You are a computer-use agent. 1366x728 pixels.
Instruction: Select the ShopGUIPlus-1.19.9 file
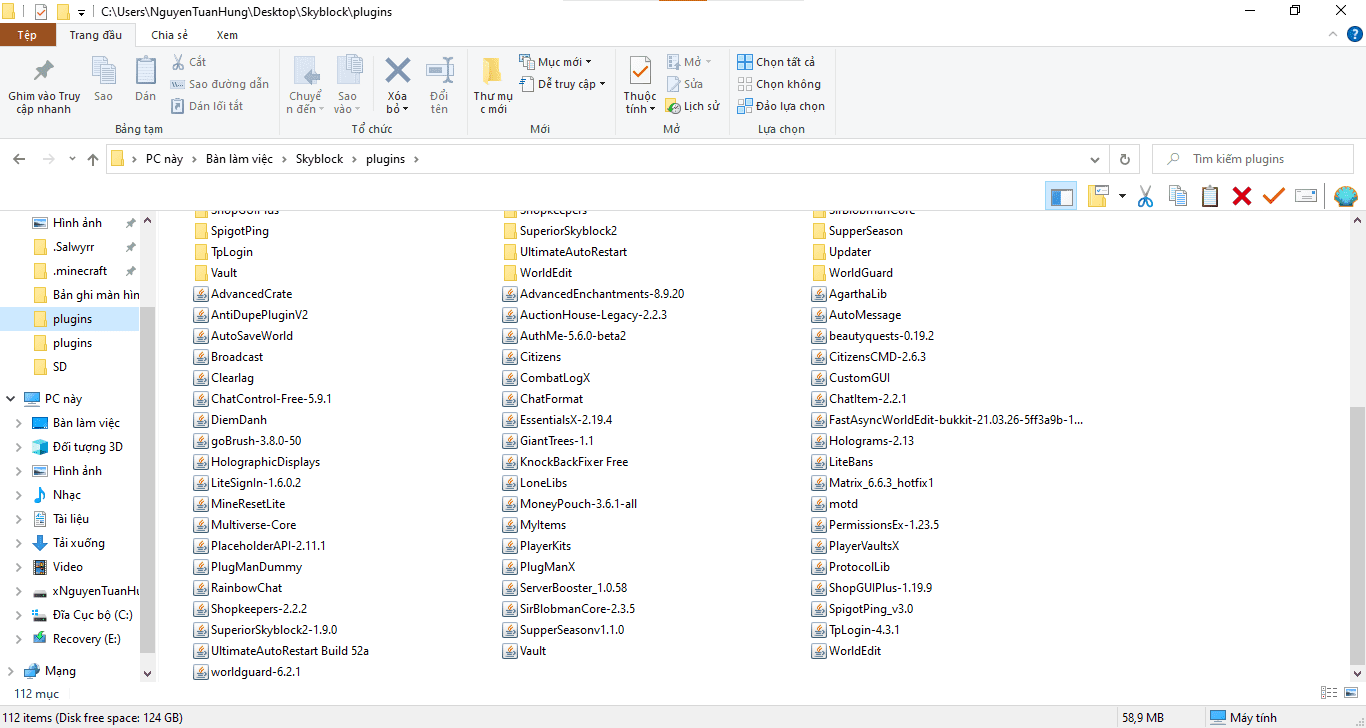click(x=872, y=588)
